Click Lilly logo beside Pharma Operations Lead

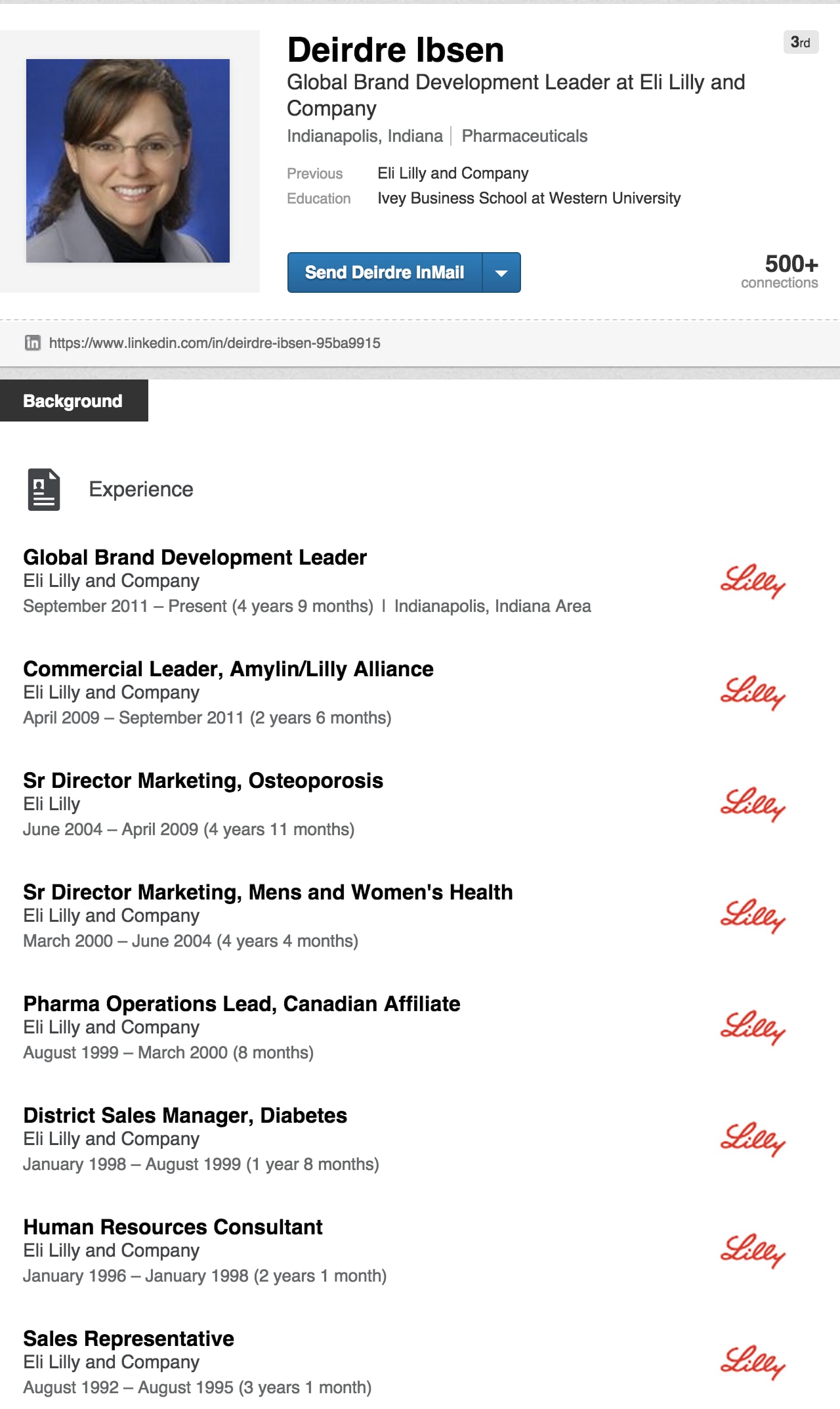[753, 1028]
